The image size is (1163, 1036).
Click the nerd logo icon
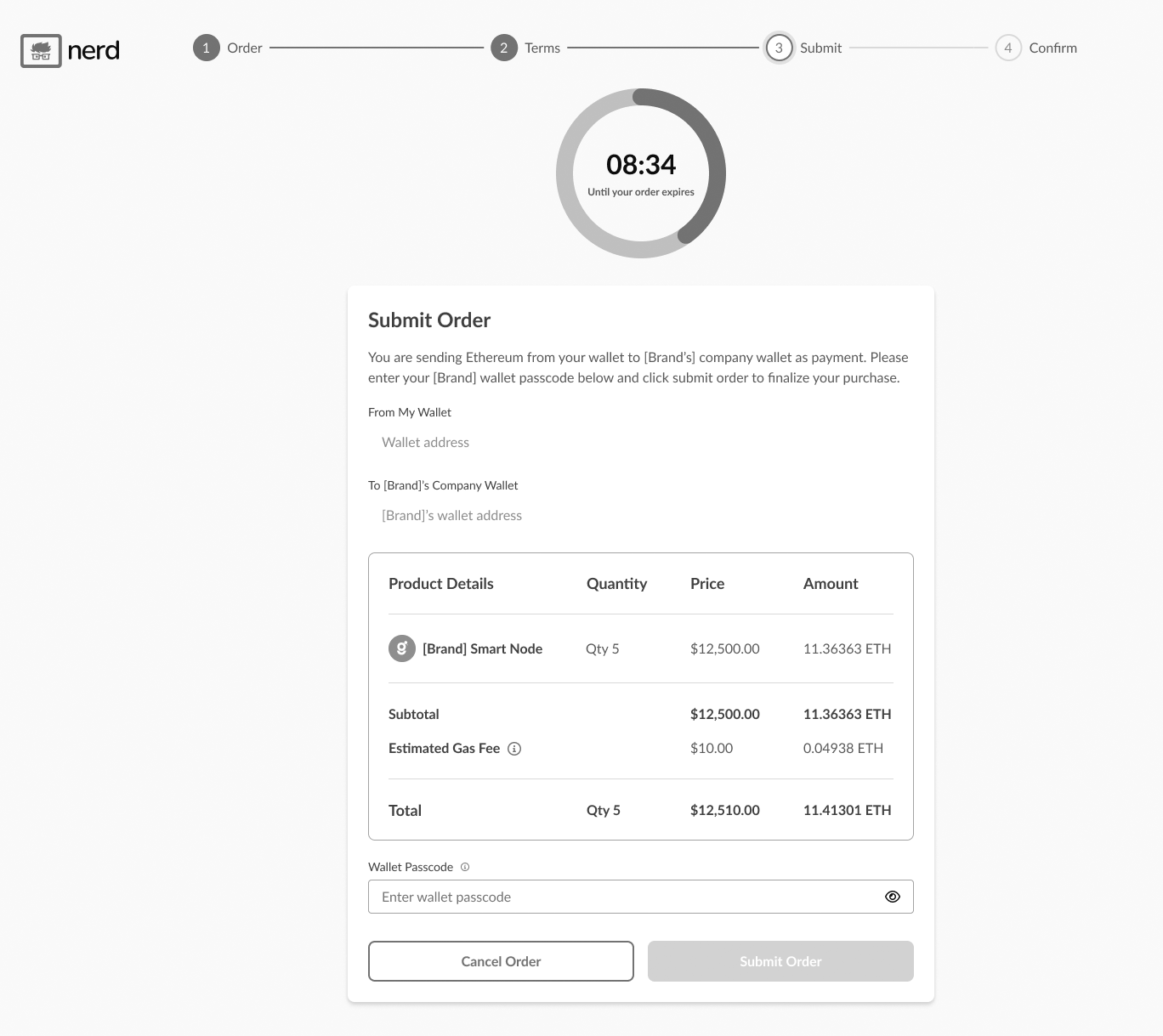coord(41,51)
